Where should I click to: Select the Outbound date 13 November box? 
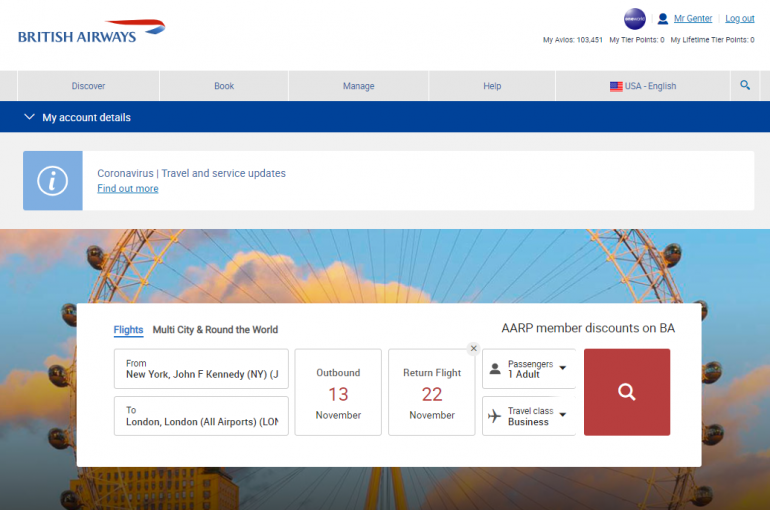coord(338,392)
